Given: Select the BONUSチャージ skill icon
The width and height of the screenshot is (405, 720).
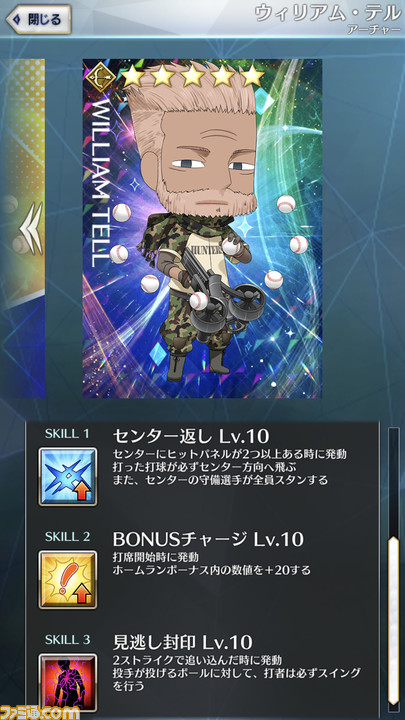Looking at the screenshot, I should pos(68,579).
